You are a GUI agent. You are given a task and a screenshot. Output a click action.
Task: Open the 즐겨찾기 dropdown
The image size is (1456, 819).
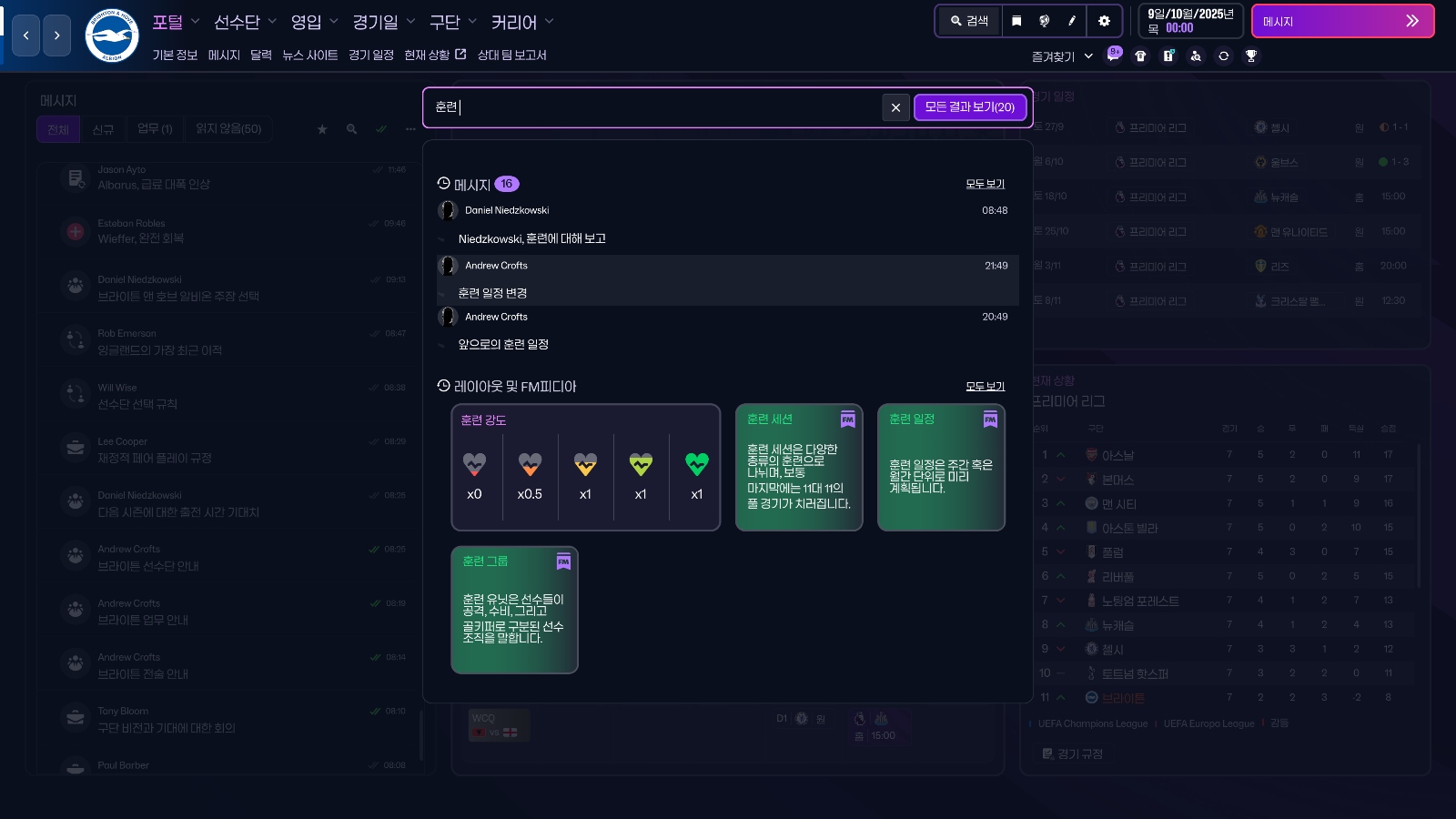click(1062, 56)
